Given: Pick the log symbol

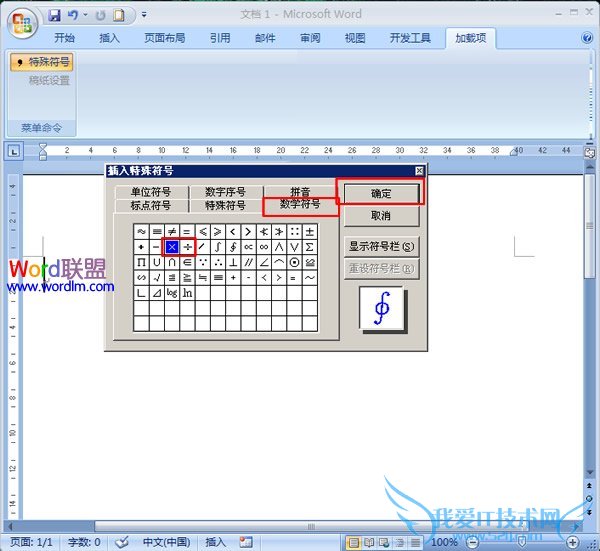Looking at the screenshot, I should (172, 293).
